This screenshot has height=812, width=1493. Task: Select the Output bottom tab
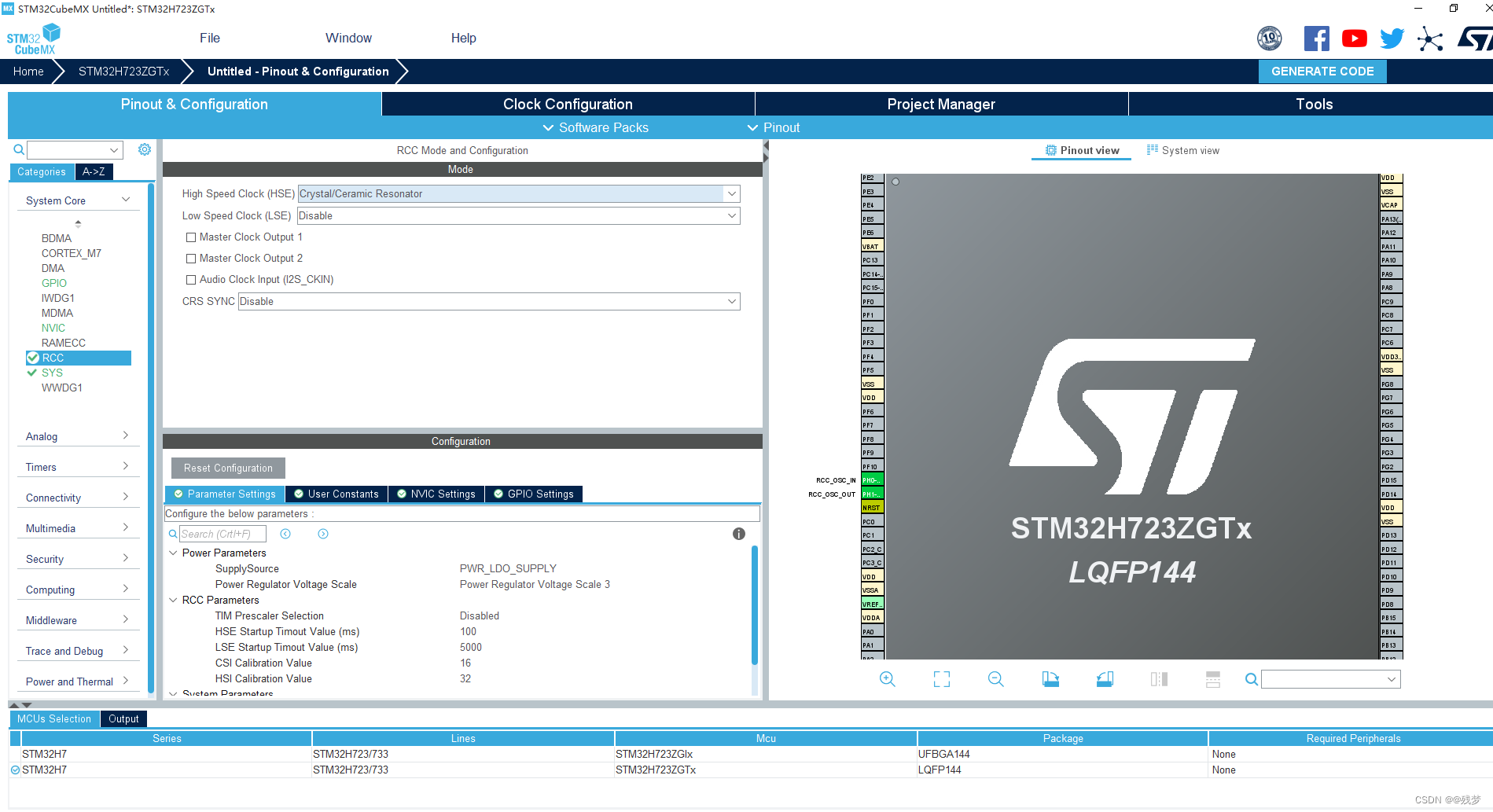coord(123,718)
